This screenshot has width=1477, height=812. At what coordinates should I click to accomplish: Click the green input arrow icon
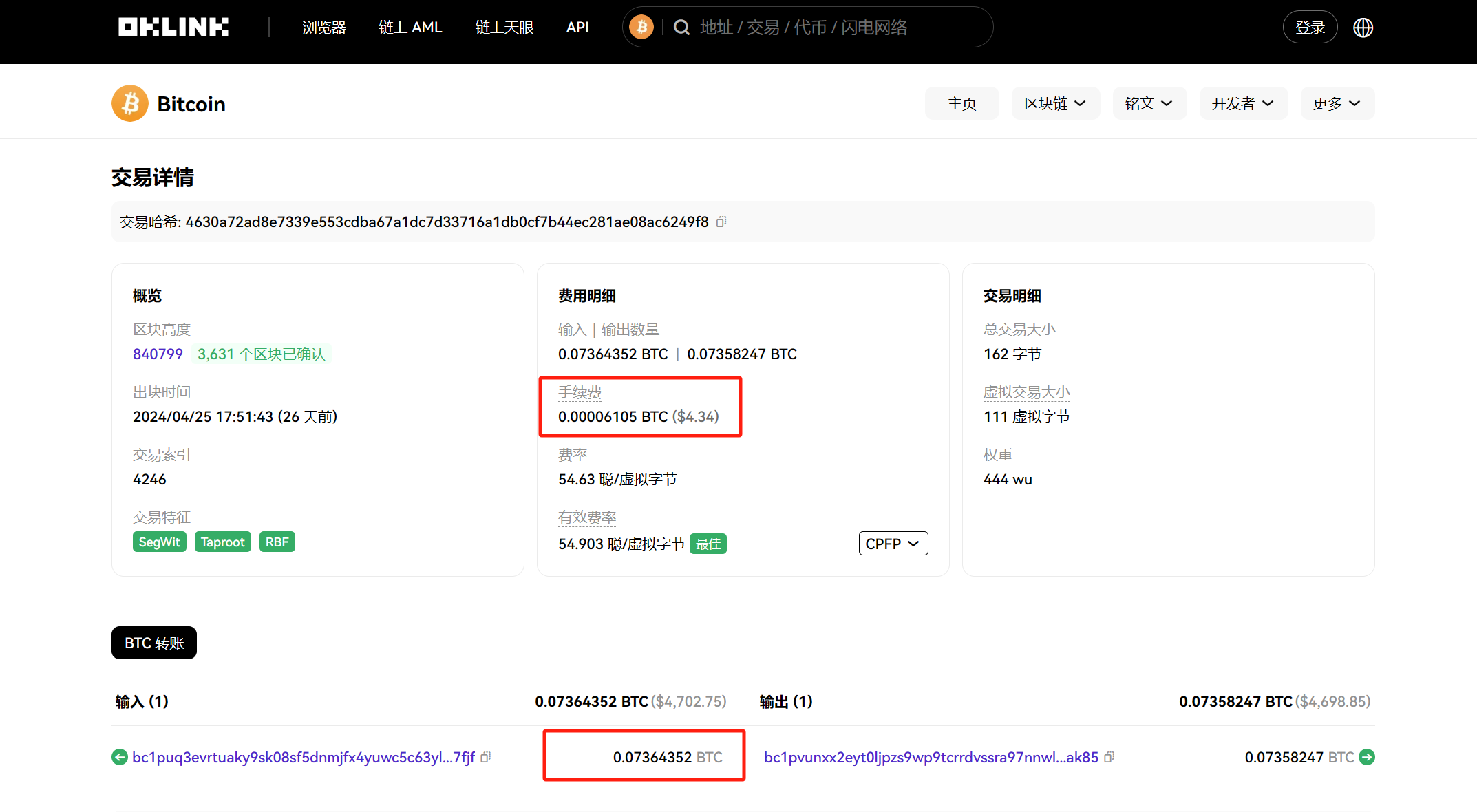(120, 757)
